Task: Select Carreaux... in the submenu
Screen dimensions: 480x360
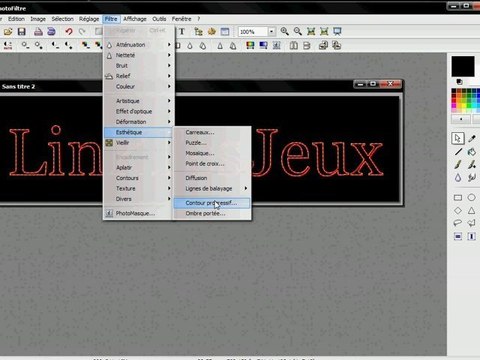Action: coord(212,132)
